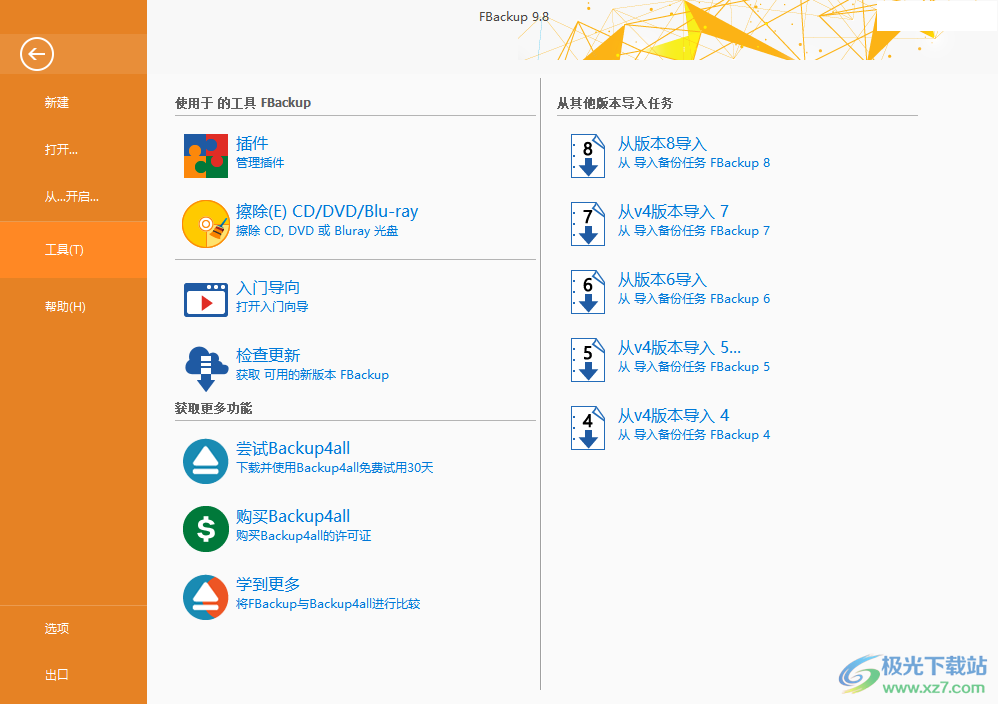The image size is (998, 704).
Task: Click the 管理插件 description text
Action: [x=260, y=163]
